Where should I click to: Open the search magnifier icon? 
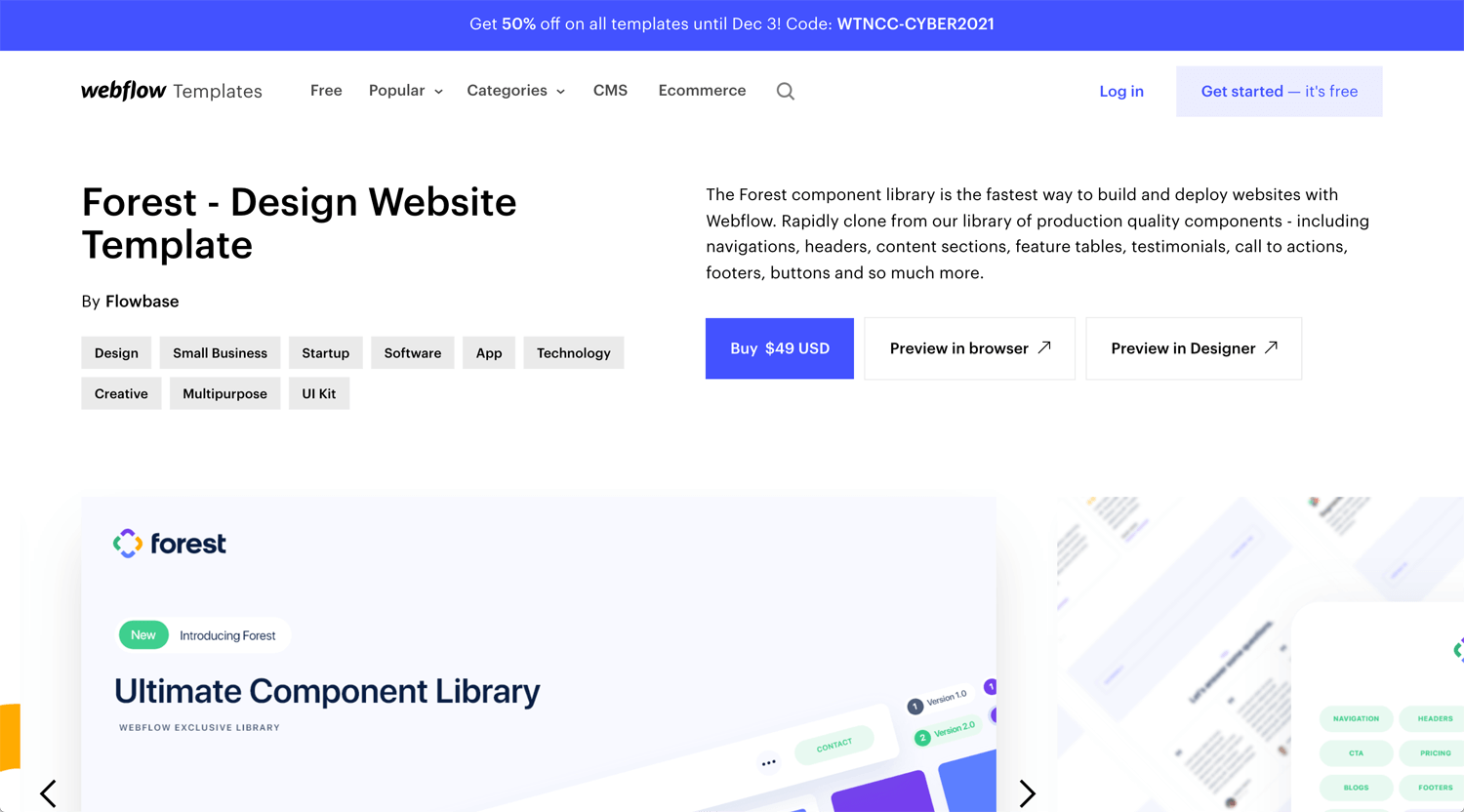pos(786,91)
